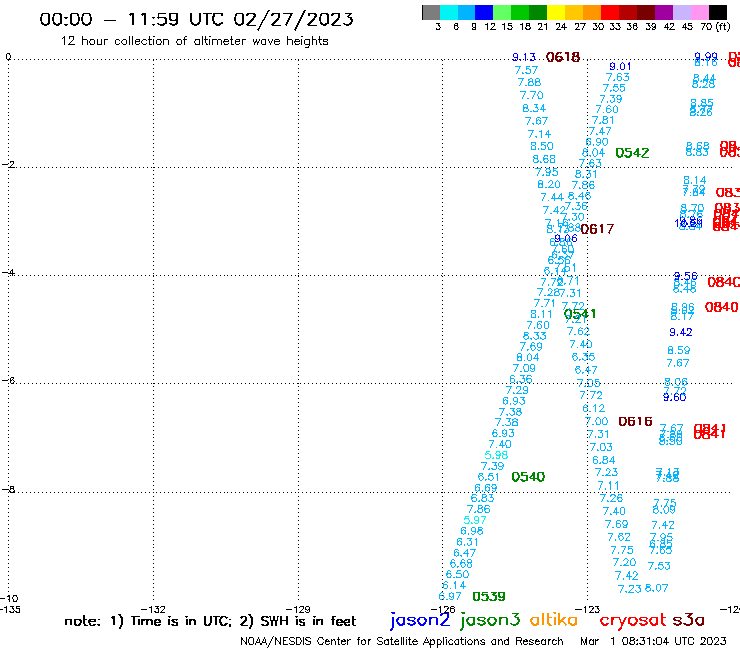Select the yellow 24 ft legend swatch

pos(556,12)
